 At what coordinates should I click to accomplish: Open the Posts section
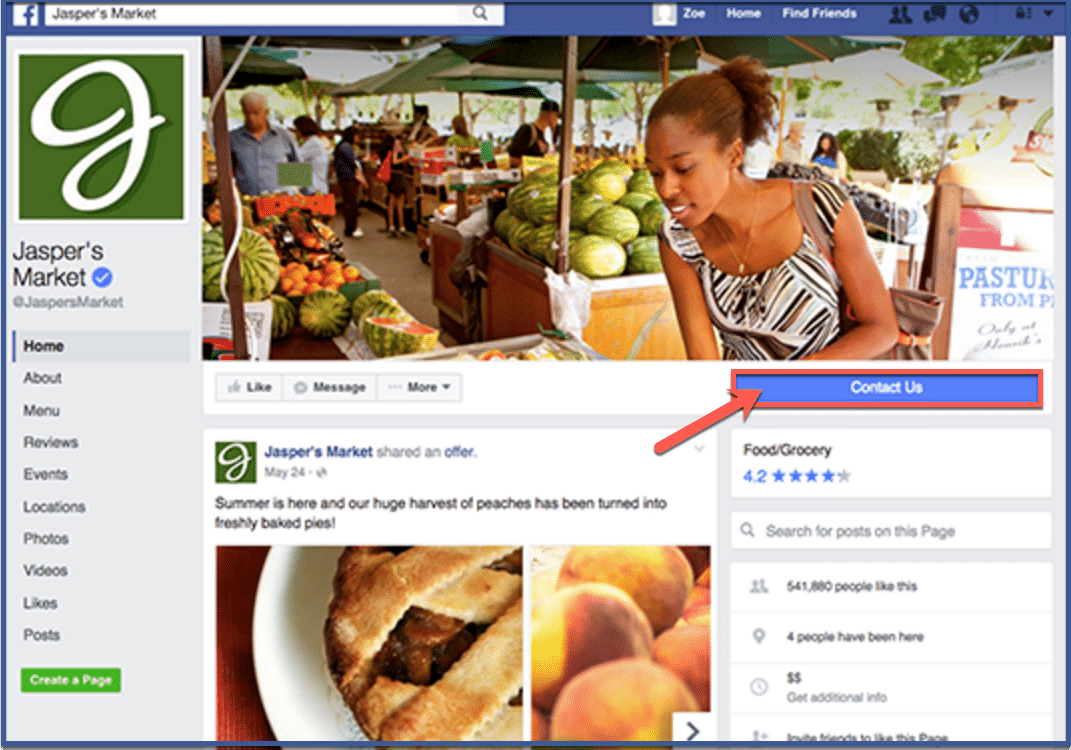(x=42, y=635)
